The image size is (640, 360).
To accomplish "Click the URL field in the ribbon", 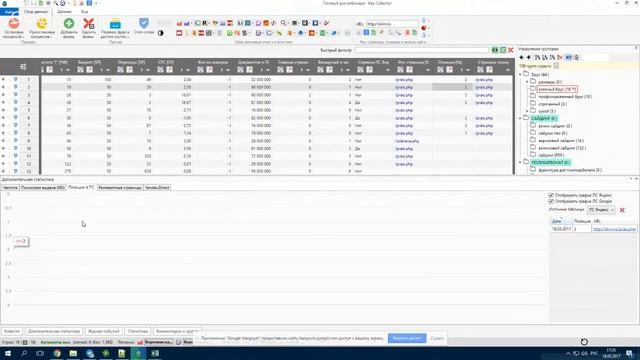I will click(392, 24).
